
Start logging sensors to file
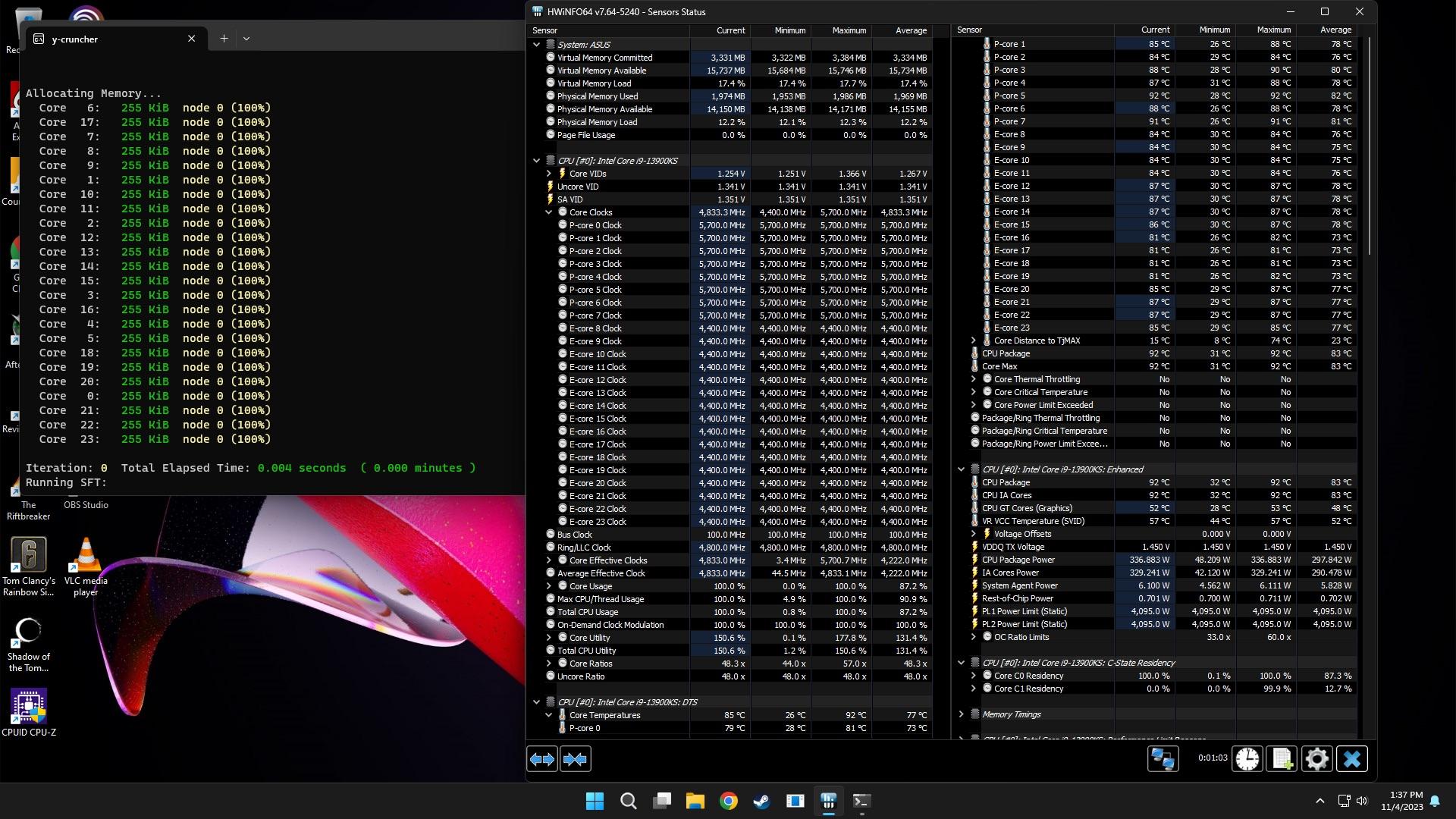[1282, 759]
